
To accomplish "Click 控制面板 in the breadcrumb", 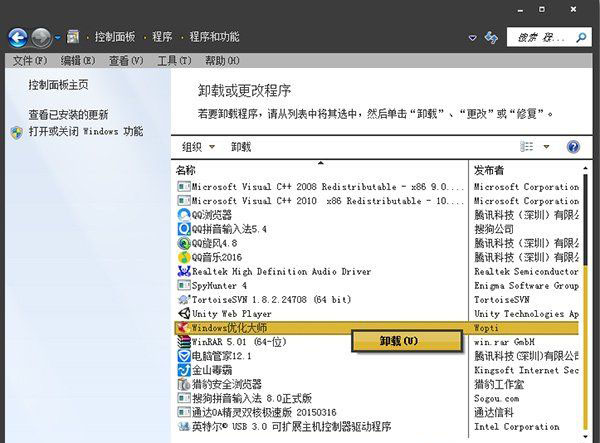I will click(x=115, y=37).
